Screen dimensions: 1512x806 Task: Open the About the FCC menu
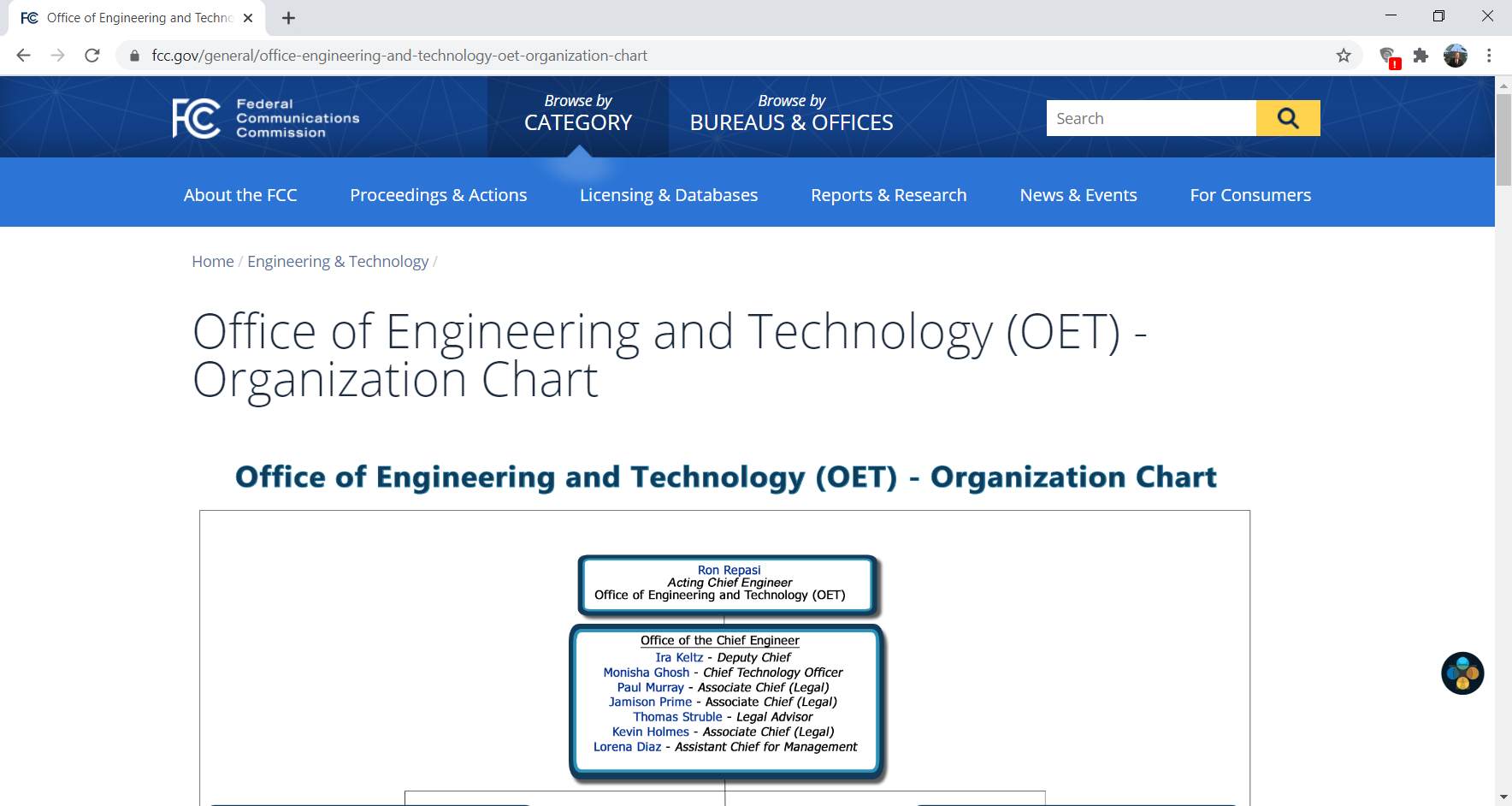240,195
